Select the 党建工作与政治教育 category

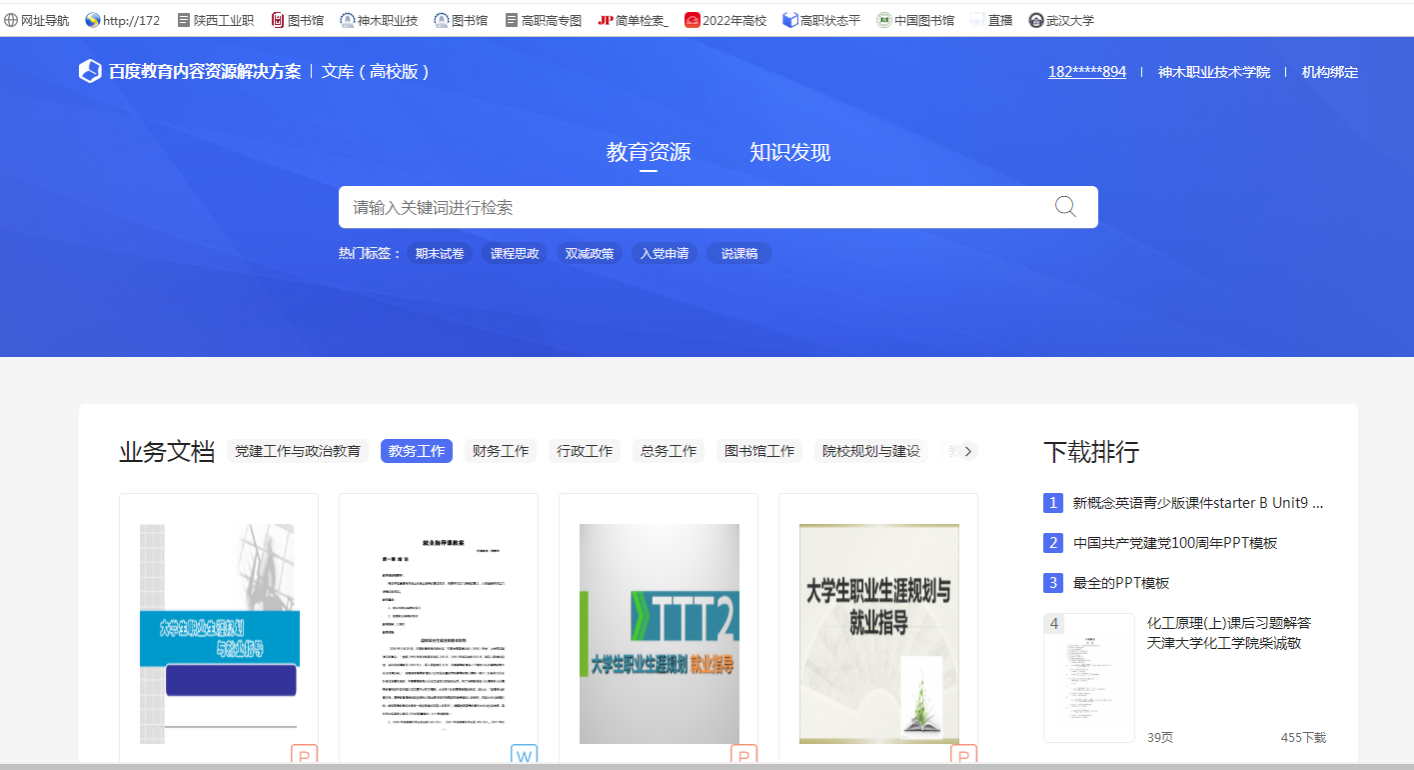coord(298,451)
